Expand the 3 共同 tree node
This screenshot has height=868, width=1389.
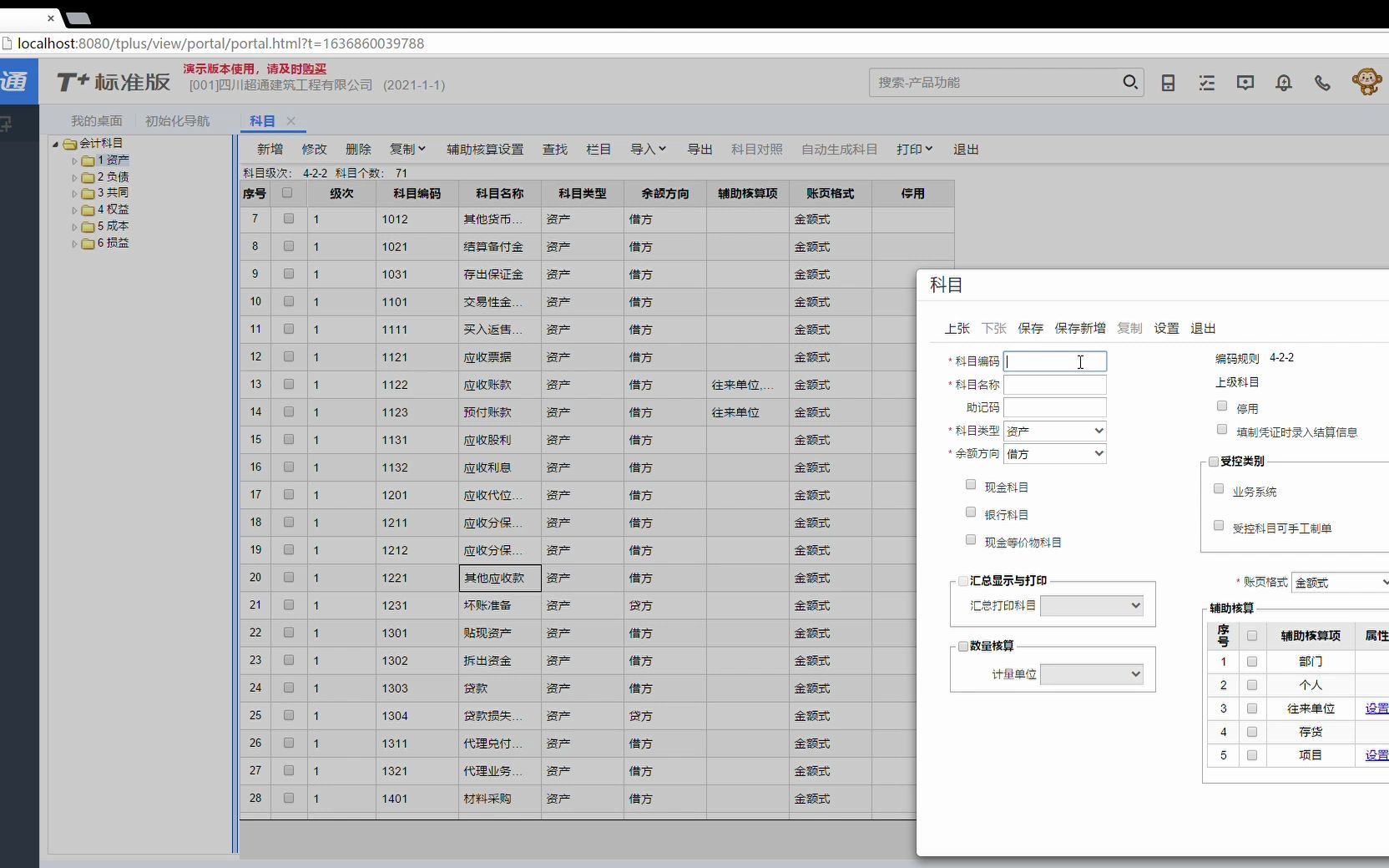[74, 194]
